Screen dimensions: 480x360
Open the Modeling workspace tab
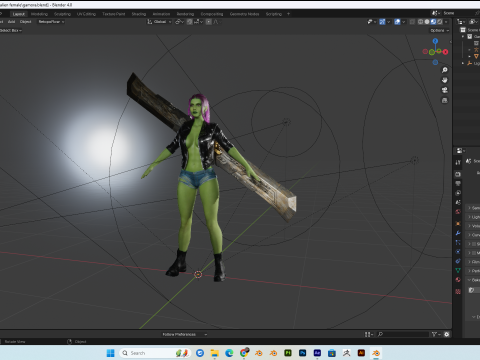(39, 14)
